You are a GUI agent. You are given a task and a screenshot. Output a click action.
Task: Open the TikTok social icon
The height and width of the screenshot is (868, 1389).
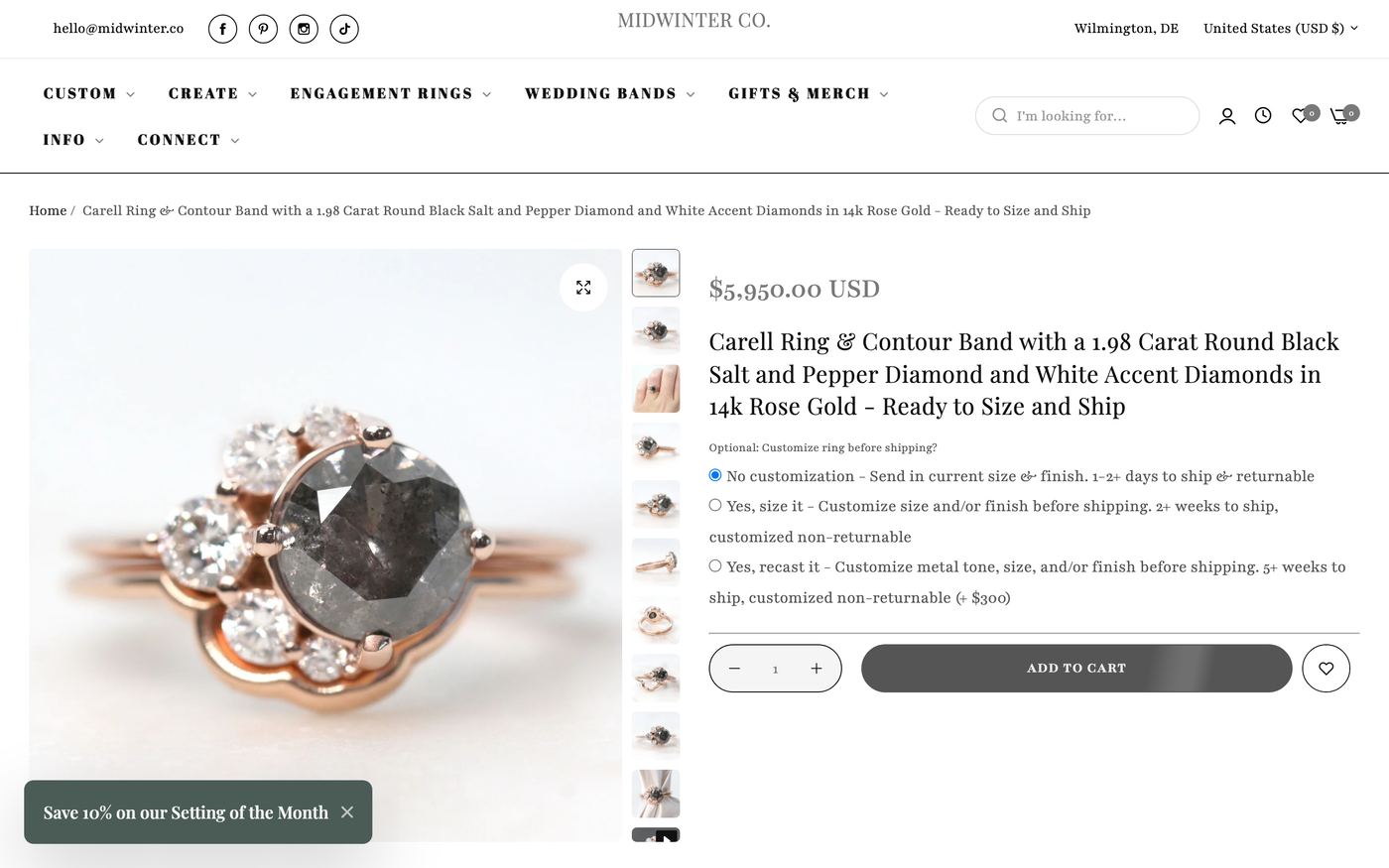[344, 29]
